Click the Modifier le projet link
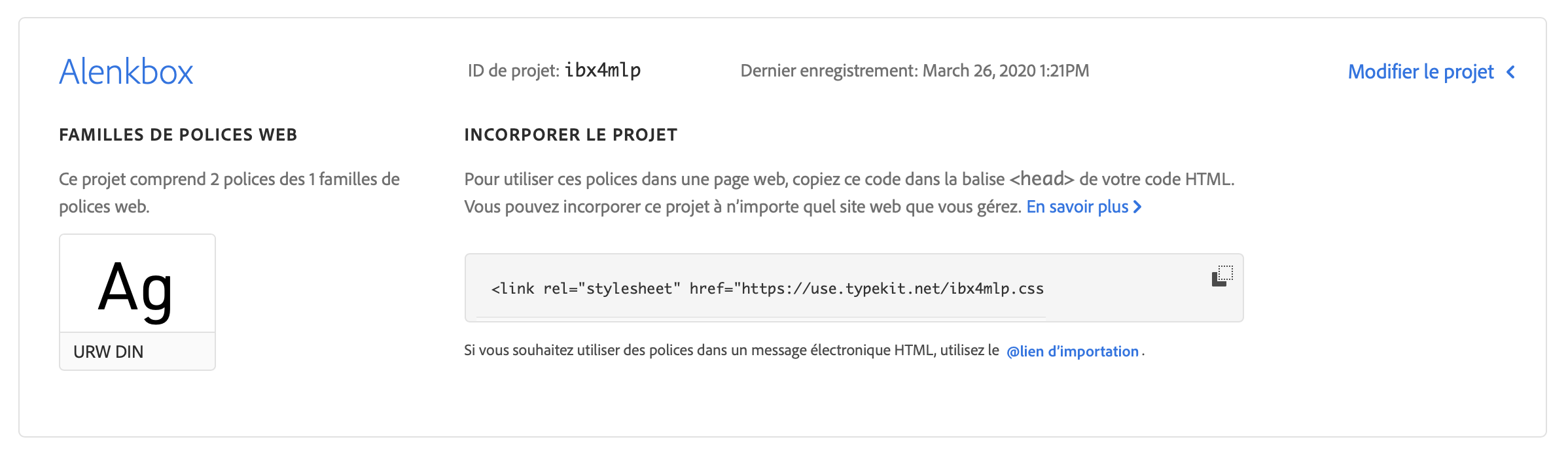This screenshot has height=450, width=1568. pyautogui.click(x=1420, y=72)
